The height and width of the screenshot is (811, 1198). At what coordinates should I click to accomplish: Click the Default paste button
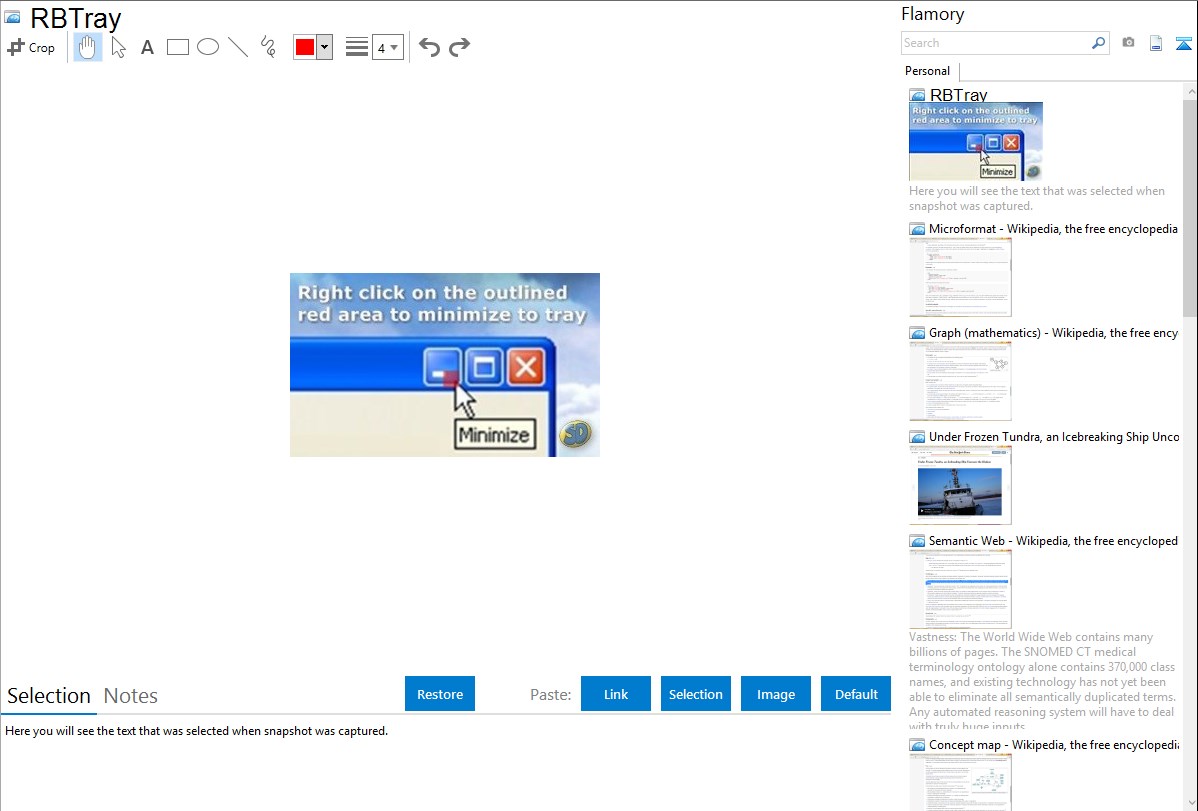coord(856,693)
